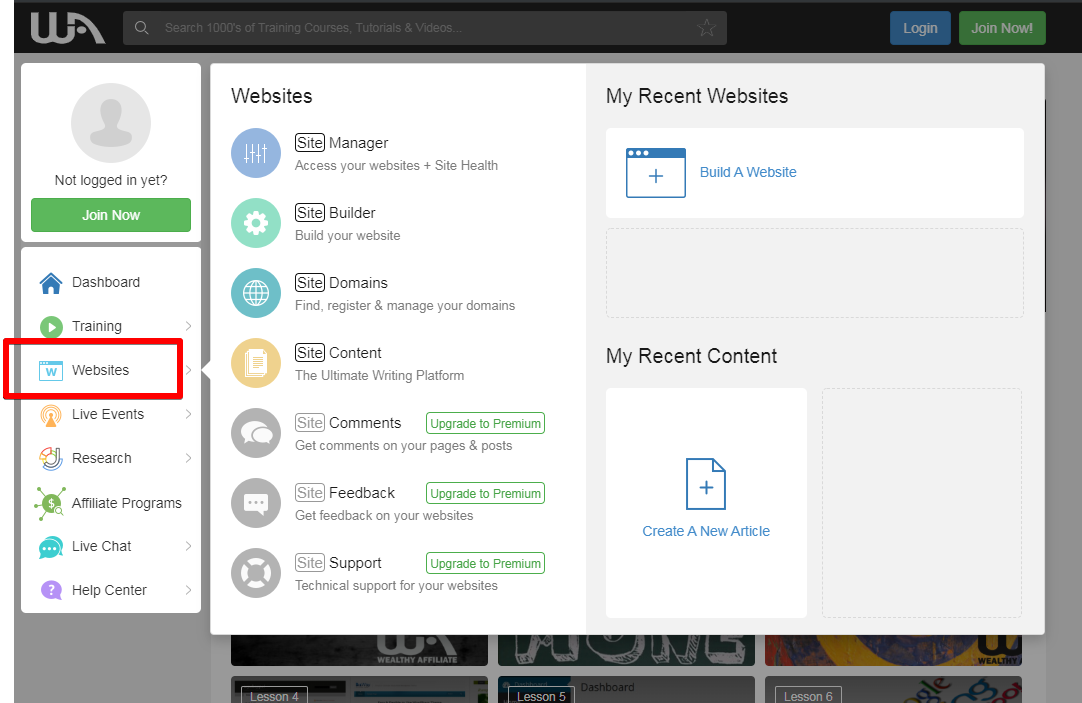
Task: Click the Affiliate Programs dollar icon
Action: [50, 503]
